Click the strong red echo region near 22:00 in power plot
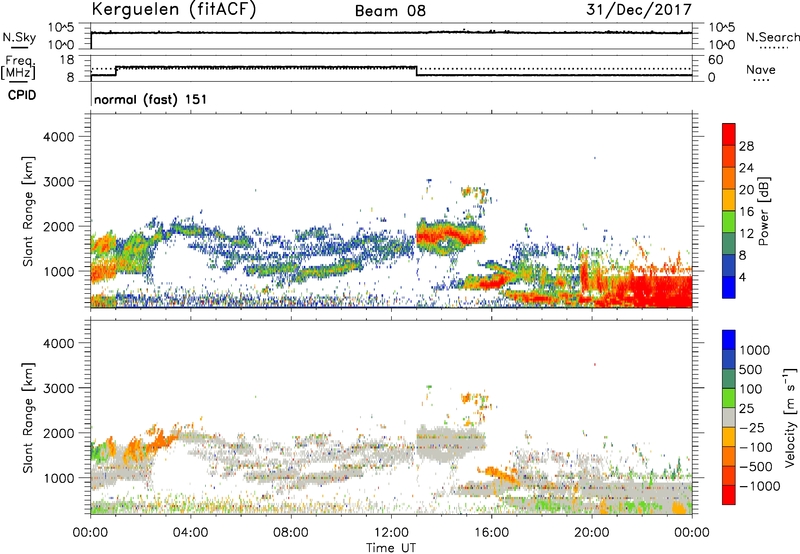Image resolution: width=800 pixels, height=554 pixels. click(661, 292)
